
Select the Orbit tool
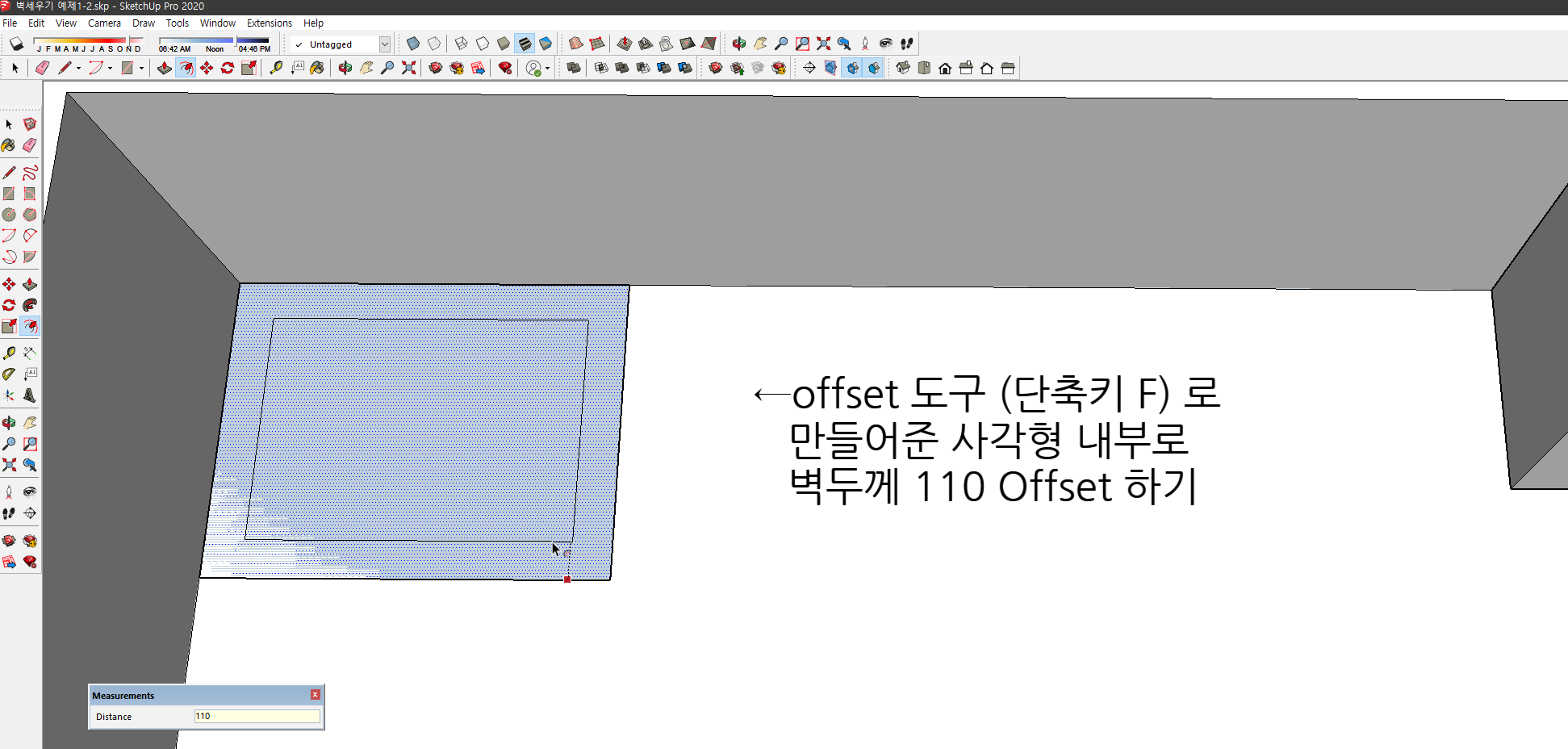(9, 421)
